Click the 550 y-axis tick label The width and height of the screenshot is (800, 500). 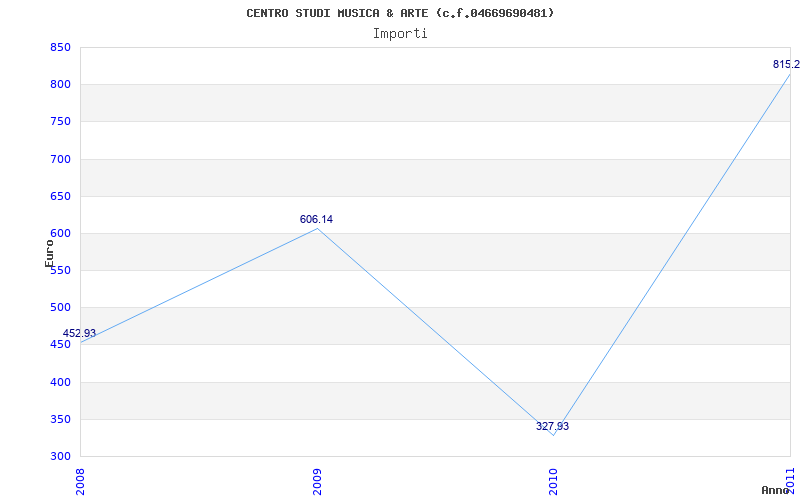pyautogui.click(x=60, y=270)
